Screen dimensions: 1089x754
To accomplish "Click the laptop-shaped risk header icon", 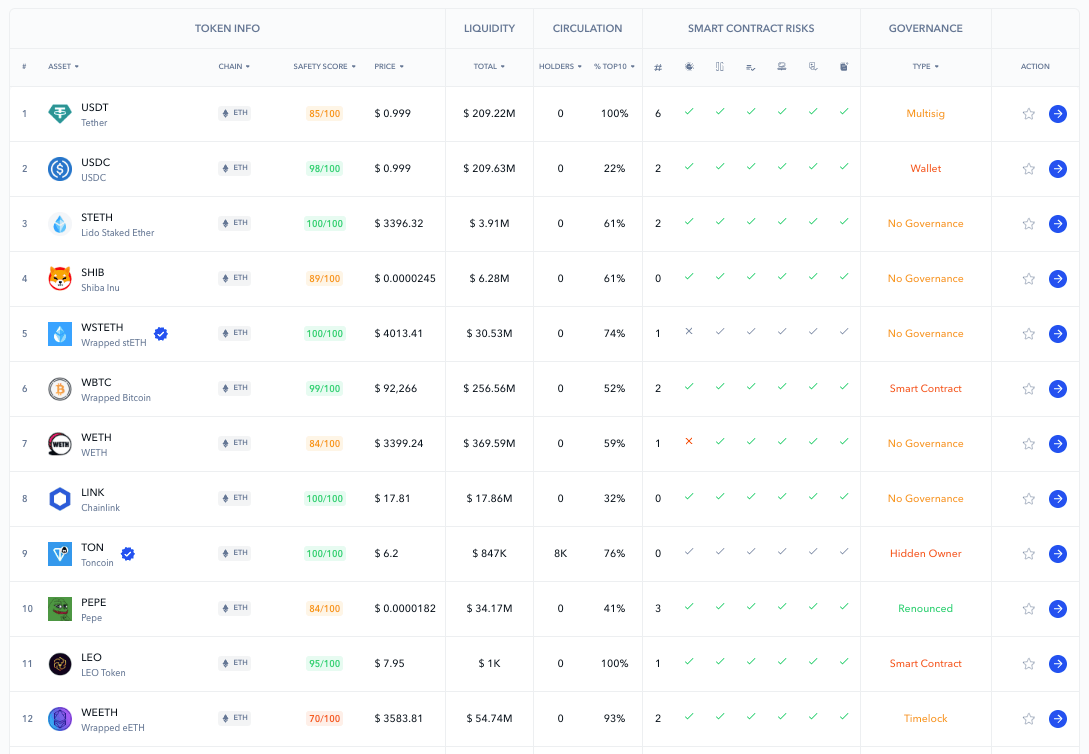I will coord(781,67).
